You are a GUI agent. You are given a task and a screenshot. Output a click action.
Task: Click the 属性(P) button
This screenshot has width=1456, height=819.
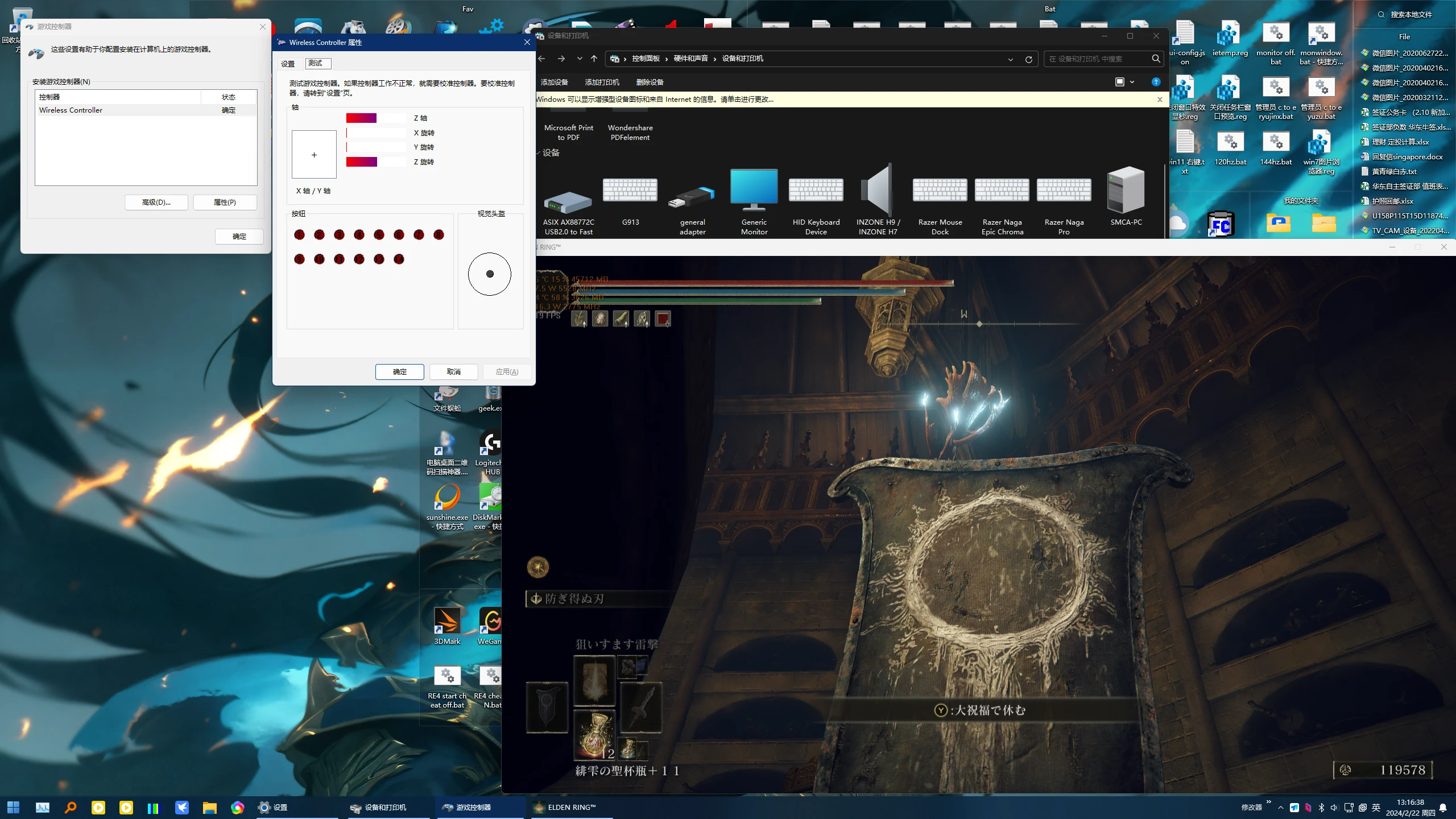(225, 202)
